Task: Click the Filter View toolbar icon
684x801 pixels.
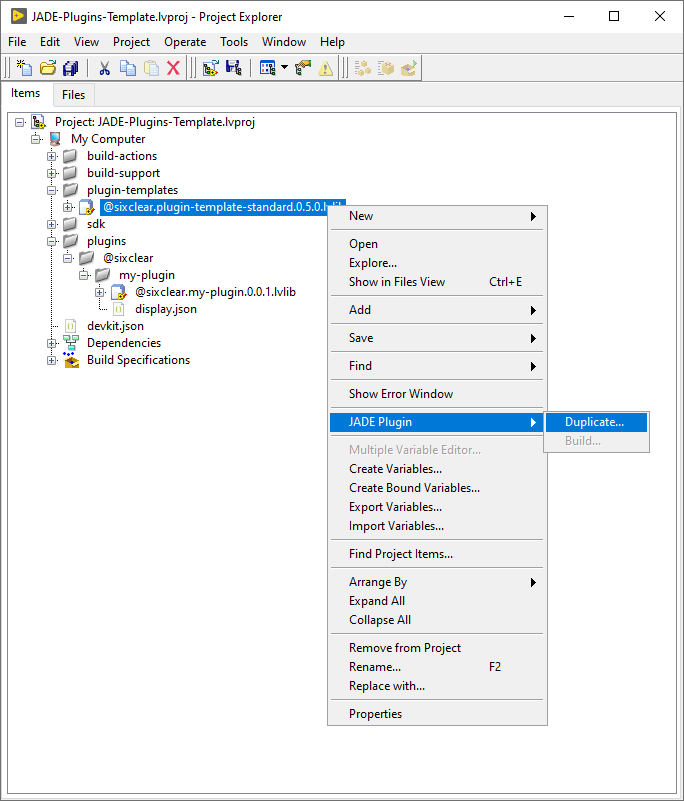Action: [268, 67]
